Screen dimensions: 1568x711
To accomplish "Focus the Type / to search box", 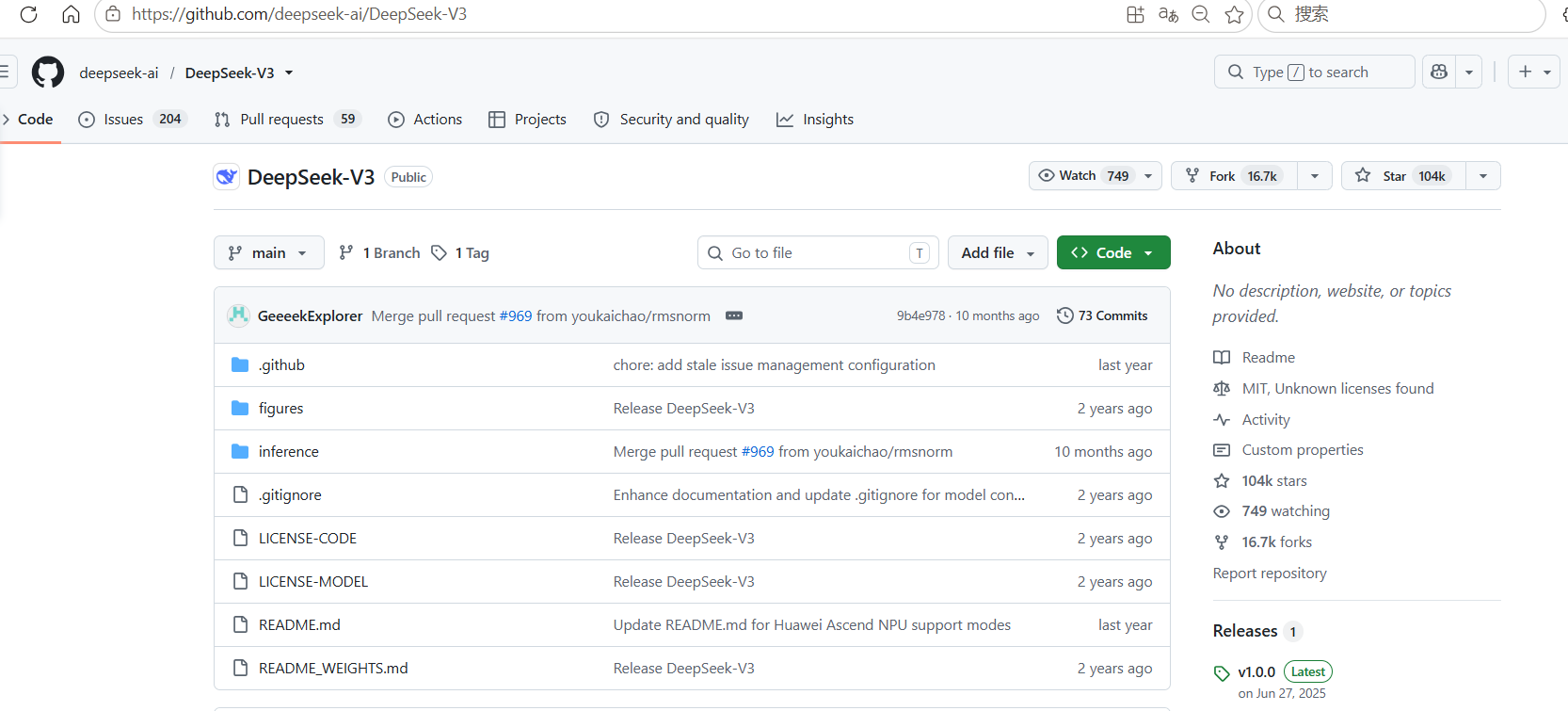I will [x=1315, y=72].
